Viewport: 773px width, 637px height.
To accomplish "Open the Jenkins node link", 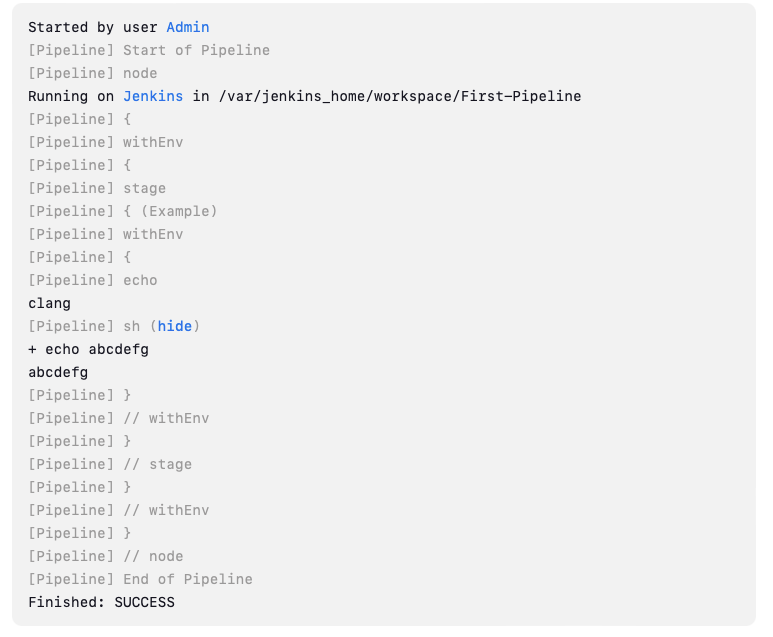I will coord(153,96).
